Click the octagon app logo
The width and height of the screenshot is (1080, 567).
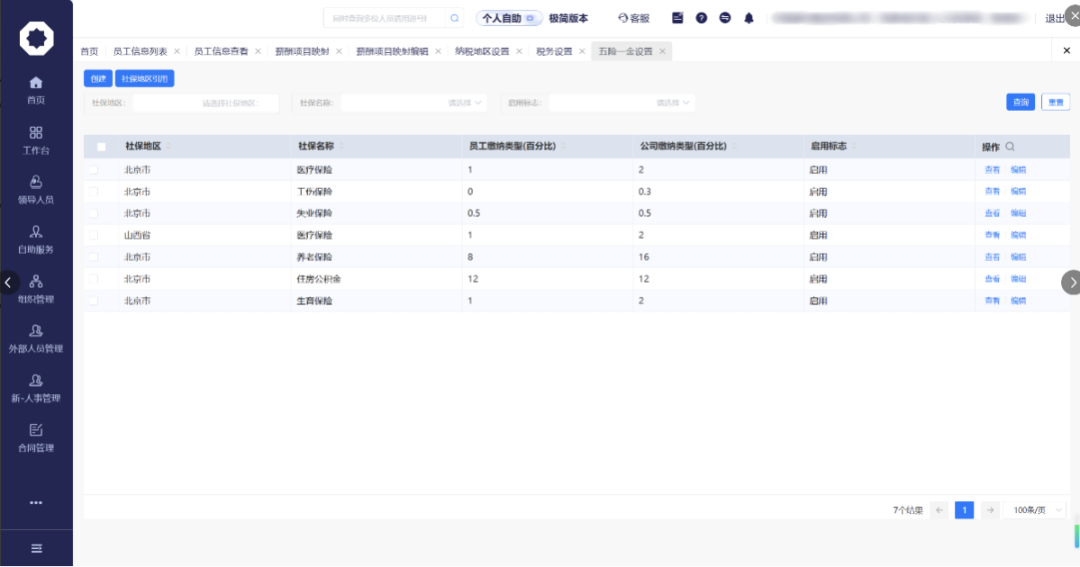[37, 38]
